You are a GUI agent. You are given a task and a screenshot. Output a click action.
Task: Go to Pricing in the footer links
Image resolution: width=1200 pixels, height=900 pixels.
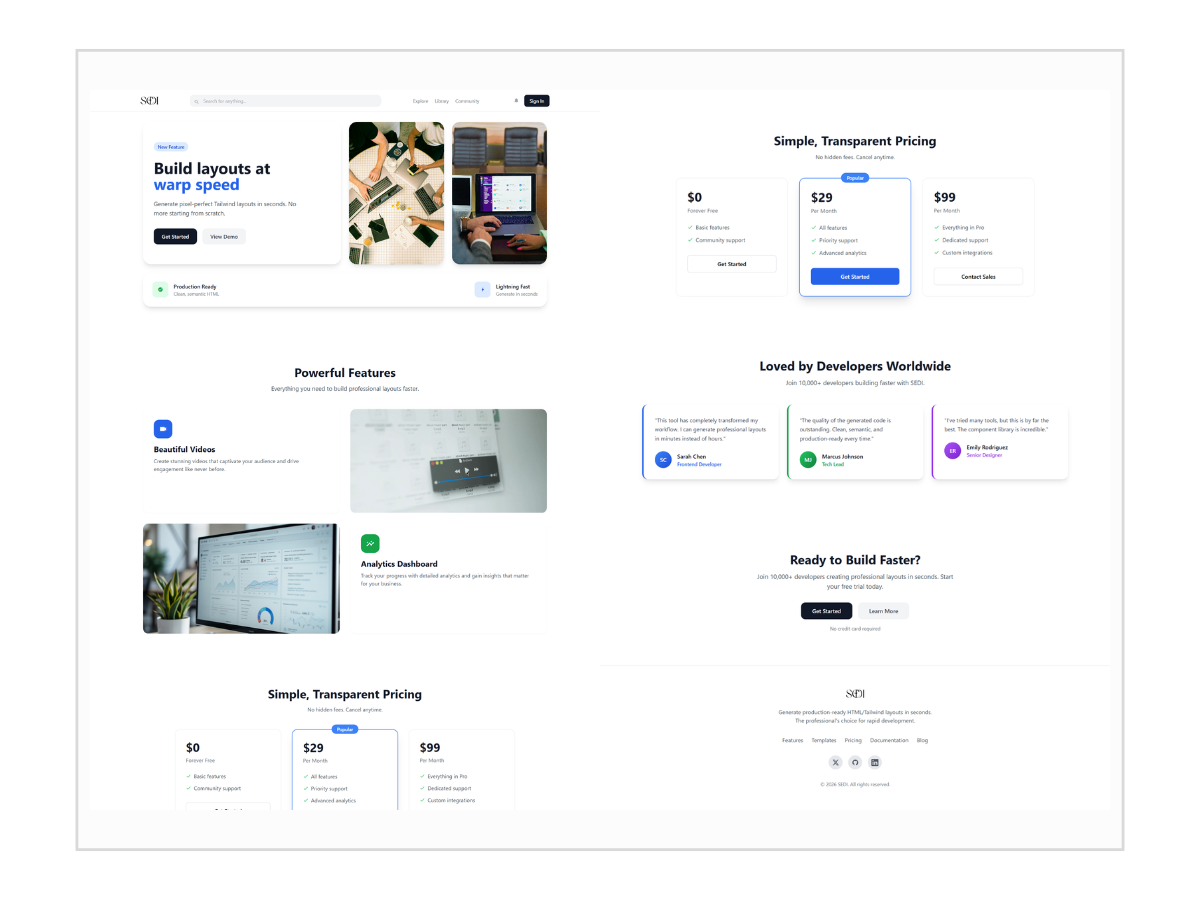point(853,741)
